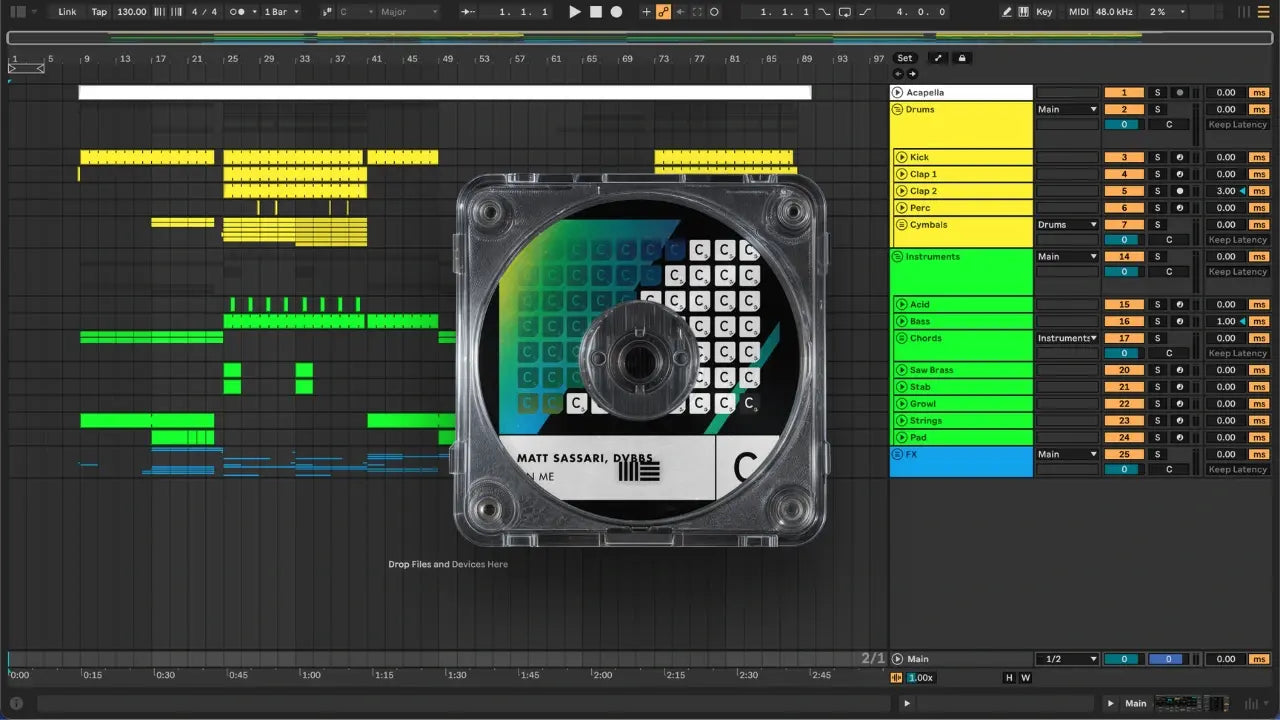
Task: Click the Tap tempo button
Action: pos(99,12)
